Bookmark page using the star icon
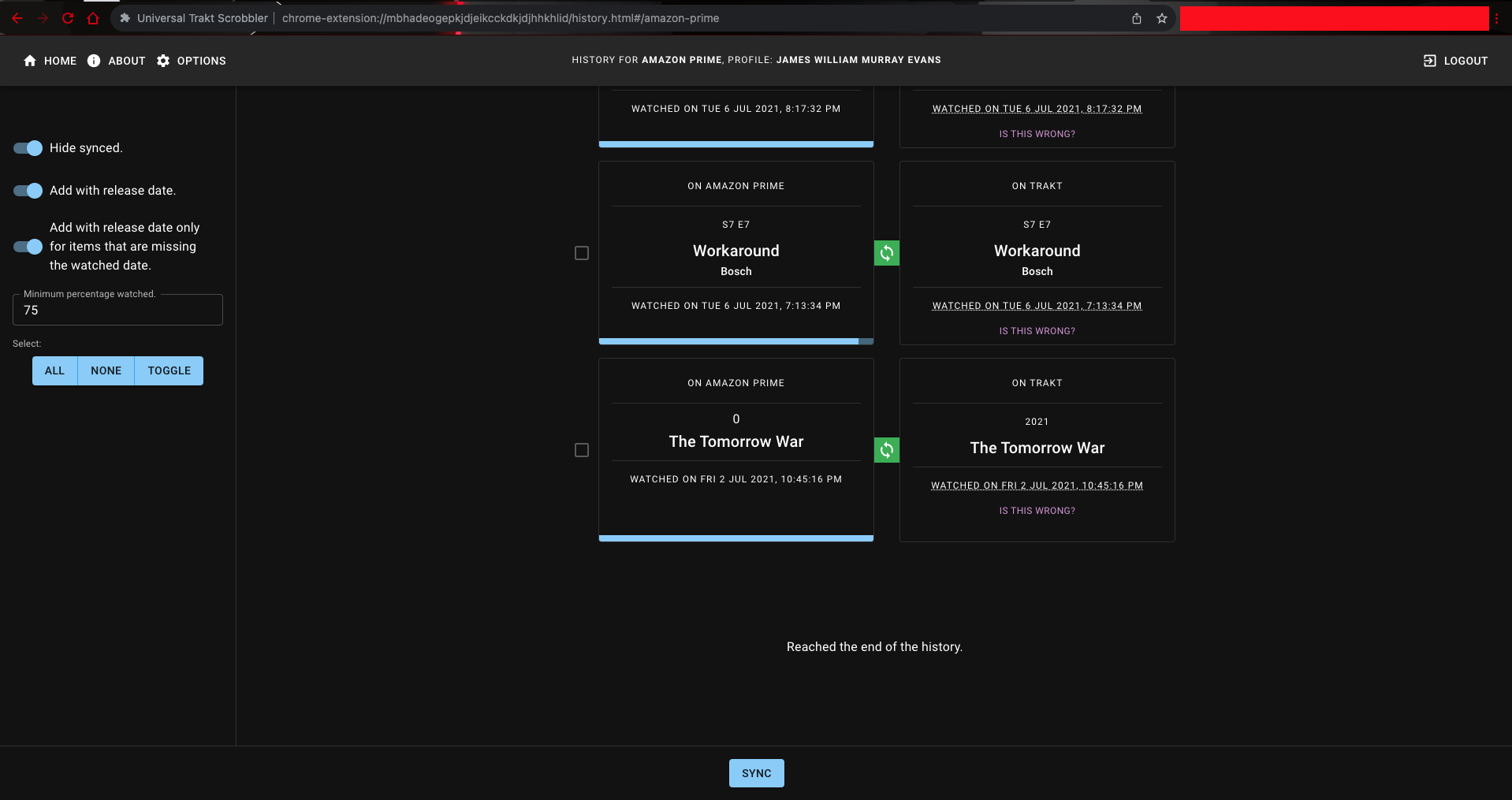Viewport: 1512px width, 800px height. click(1162, 17)
